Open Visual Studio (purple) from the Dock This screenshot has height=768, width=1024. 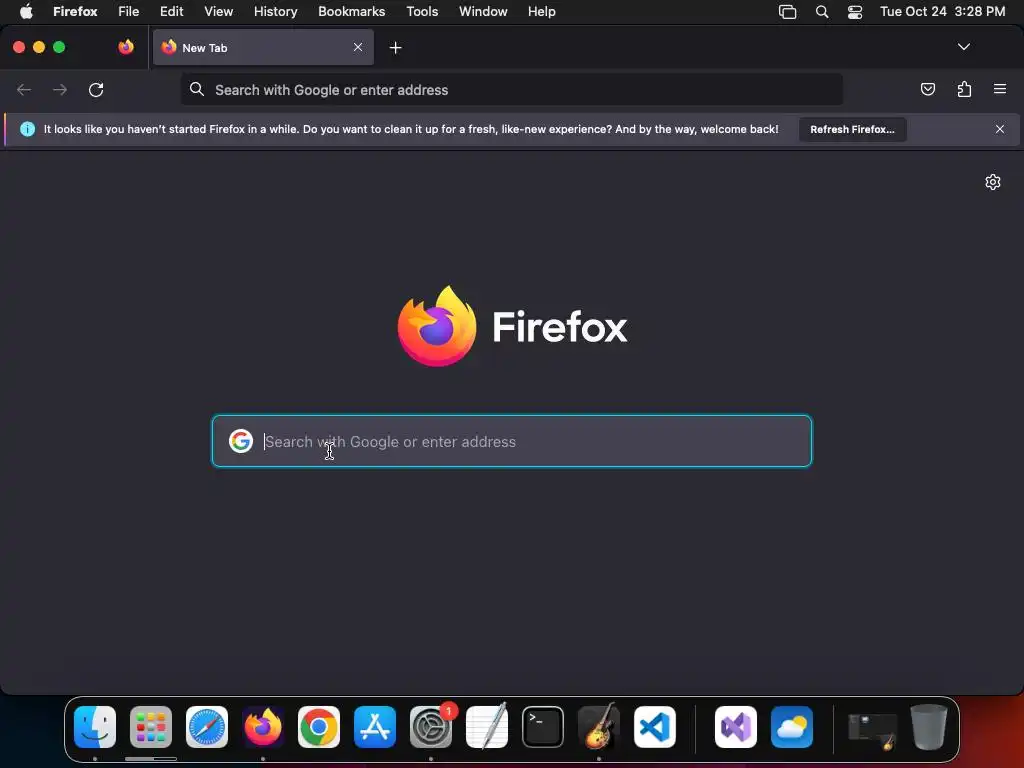[736, 727]
